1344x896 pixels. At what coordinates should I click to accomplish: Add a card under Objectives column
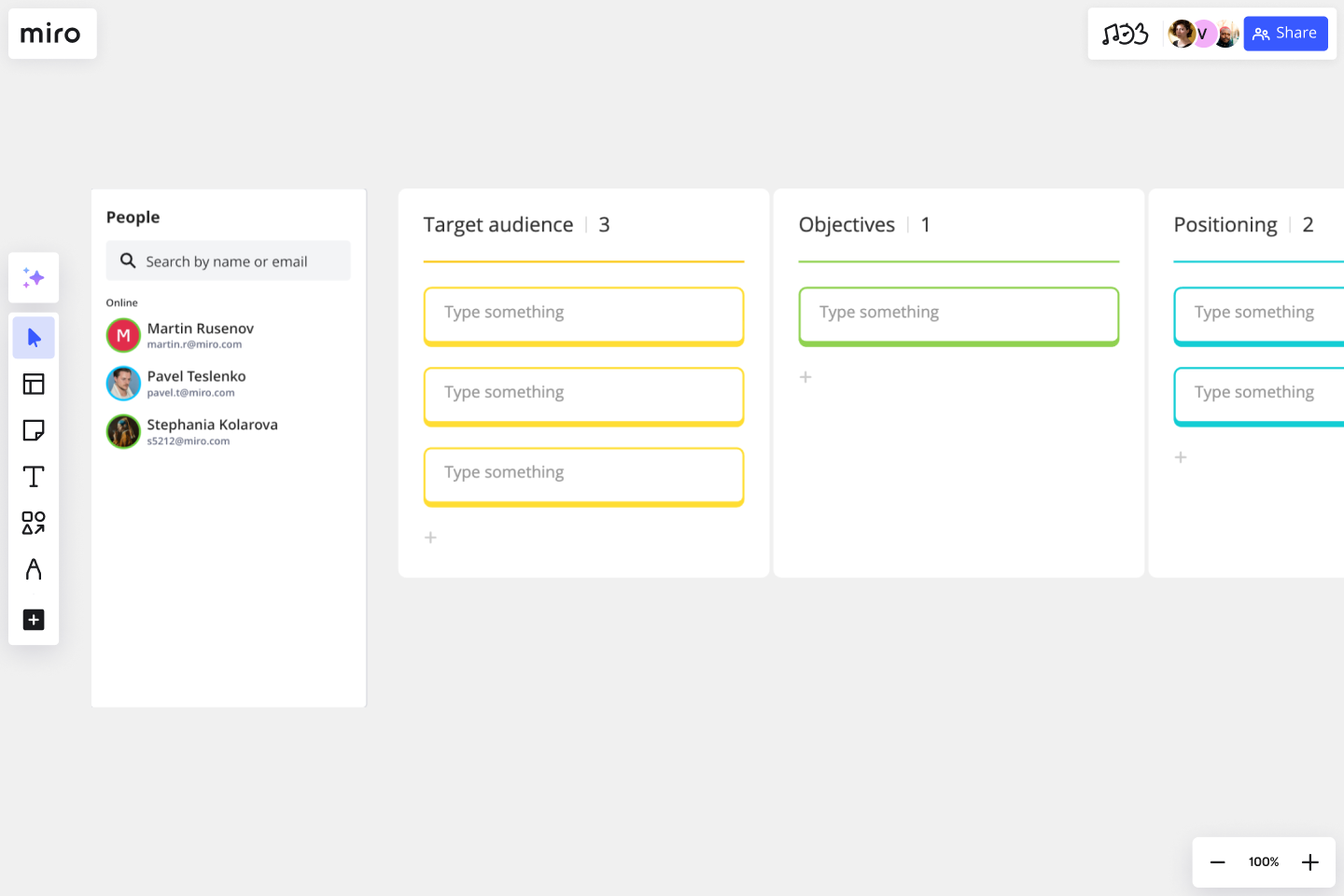[805, 377]
